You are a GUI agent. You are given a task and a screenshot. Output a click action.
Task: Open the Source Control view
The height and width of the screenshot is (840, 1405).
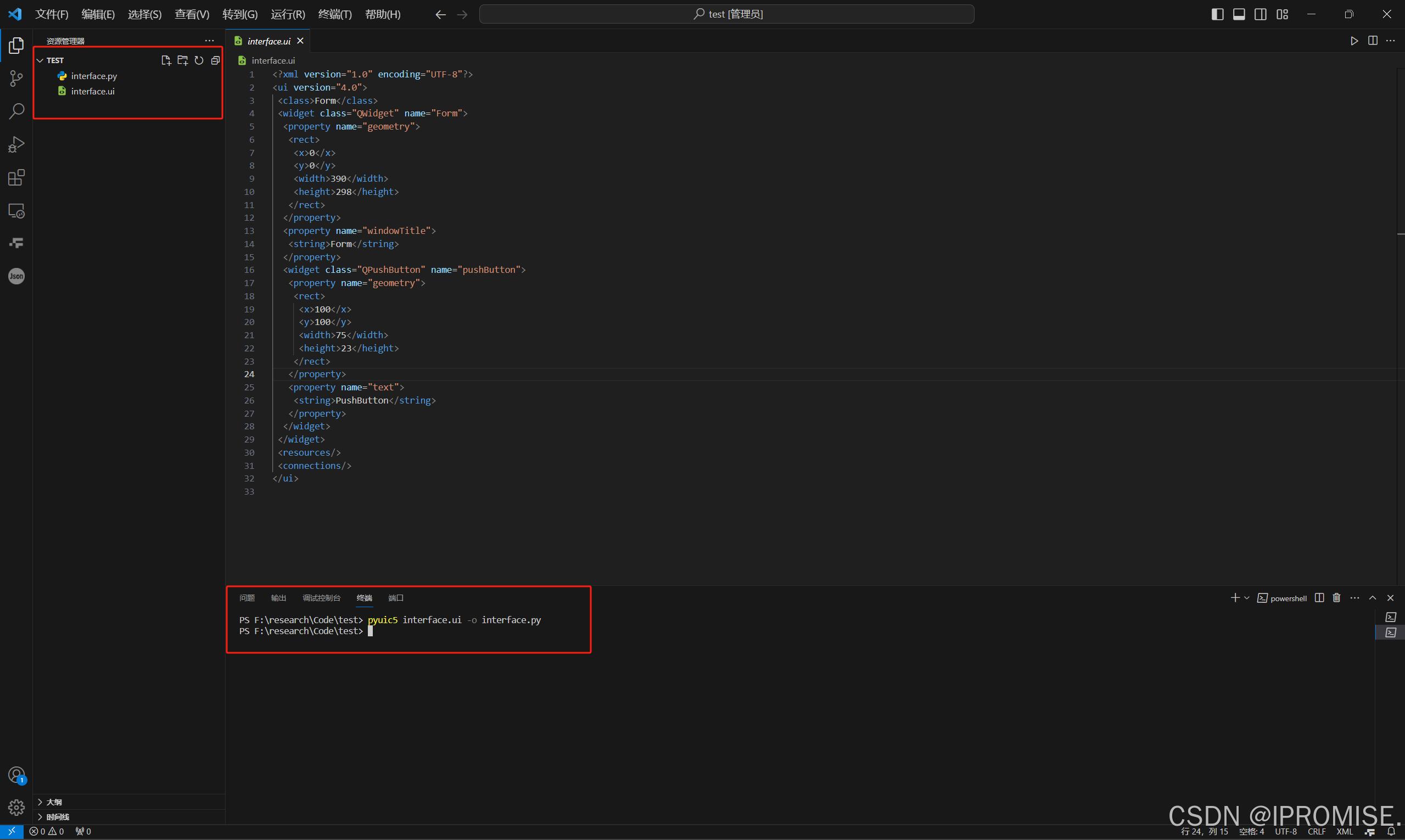point(16,78)
